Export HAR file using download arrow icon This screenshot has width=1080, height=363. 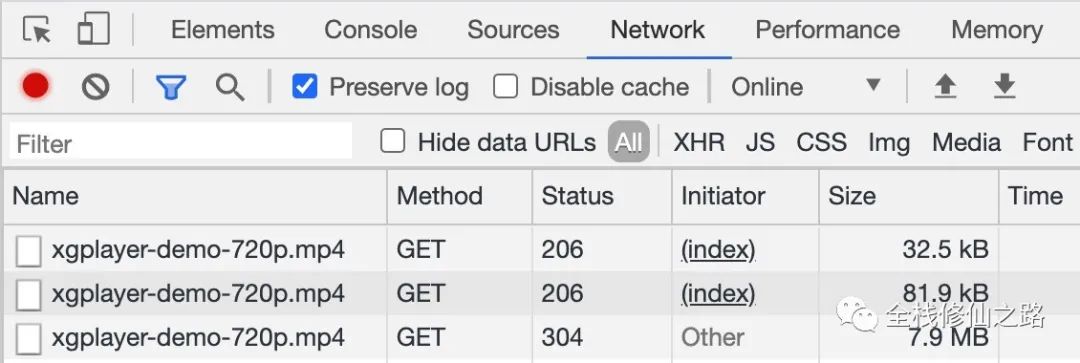[1005, 87]
